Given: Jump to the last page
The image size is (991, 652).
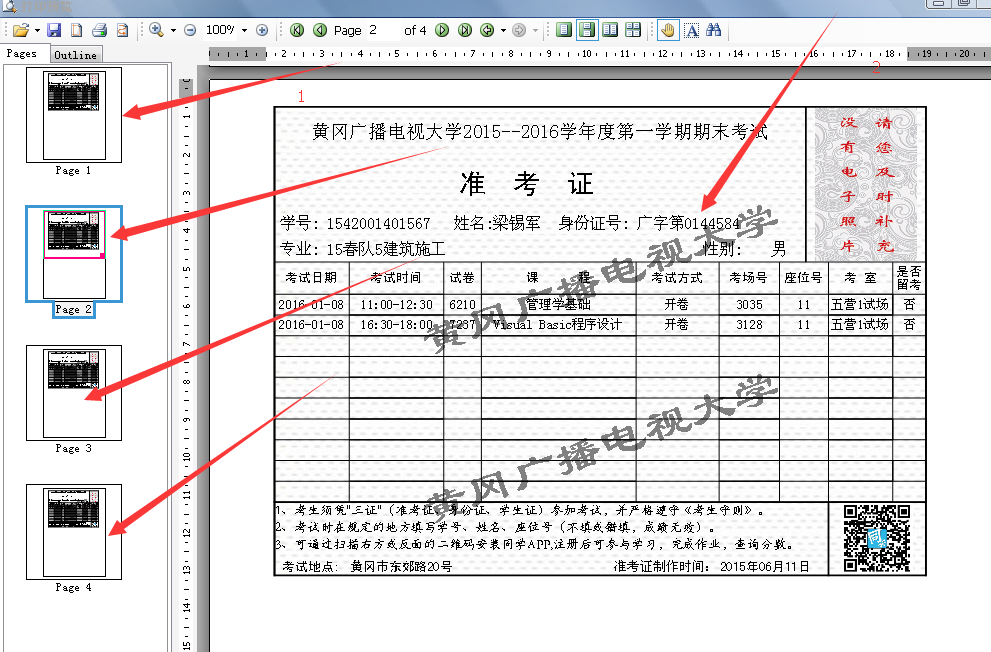Looking at the screenshot, I should (x=465, y=30).
